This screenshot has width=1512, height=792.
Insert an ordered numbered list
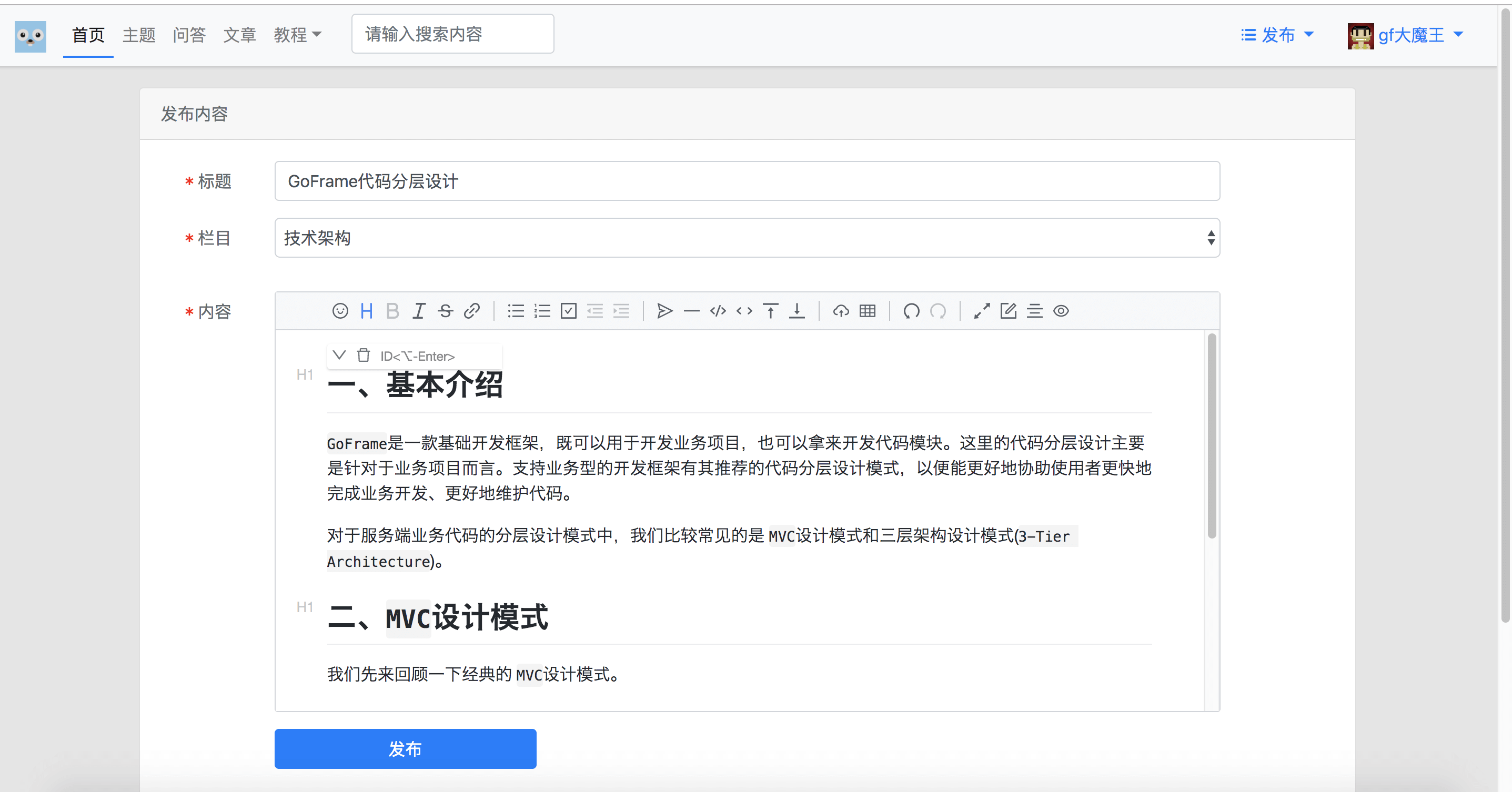(x=542, y=311)
